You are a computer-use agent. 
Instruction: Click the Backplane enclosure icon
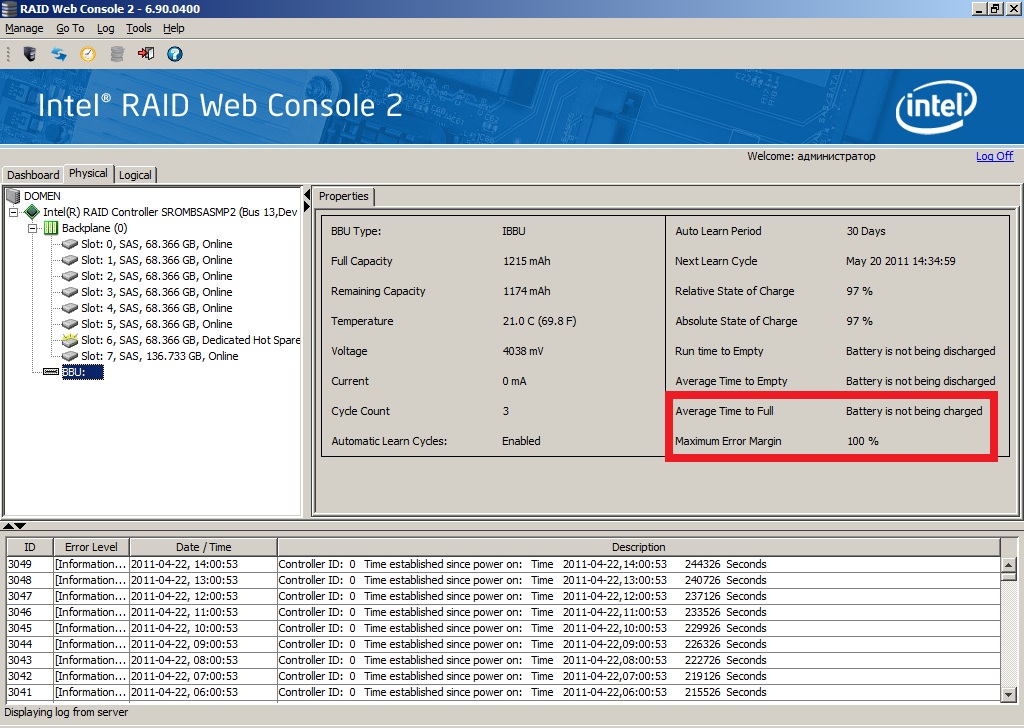50,228
